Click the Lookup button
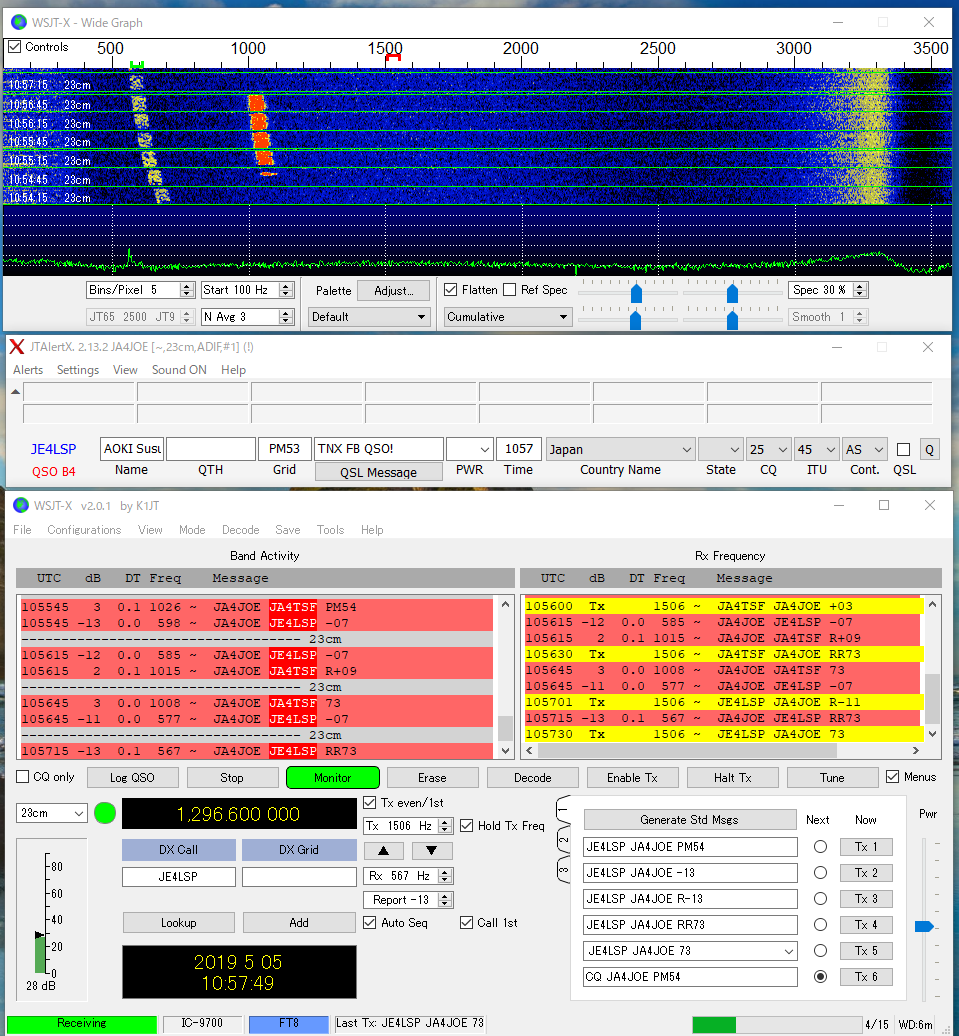959x1036 pixels. 178,922
